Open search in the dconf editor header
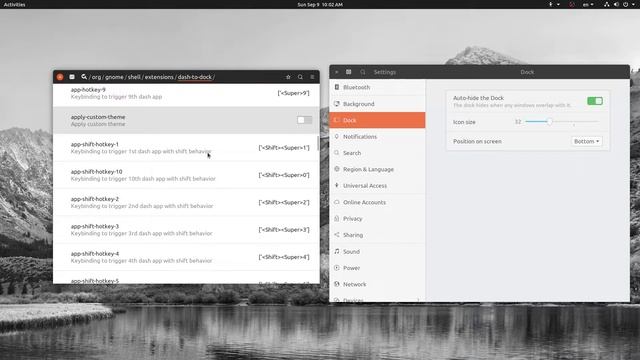This screenshot has width=640, height=360. pyautogui.click(x=300, y=77)
